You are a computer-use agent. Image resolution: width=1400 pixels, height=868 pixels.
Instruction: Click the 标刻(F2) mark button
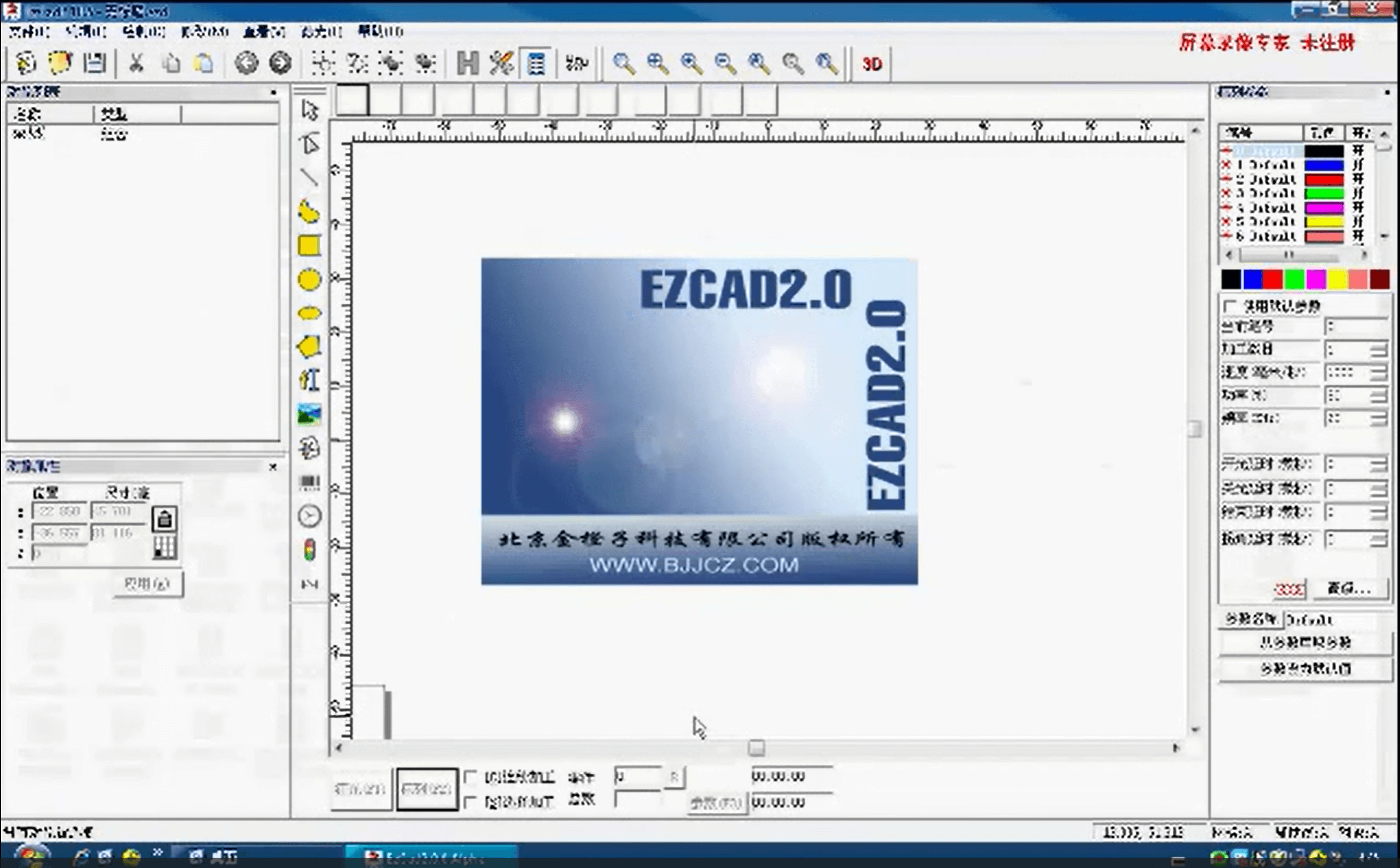point(427,789)
